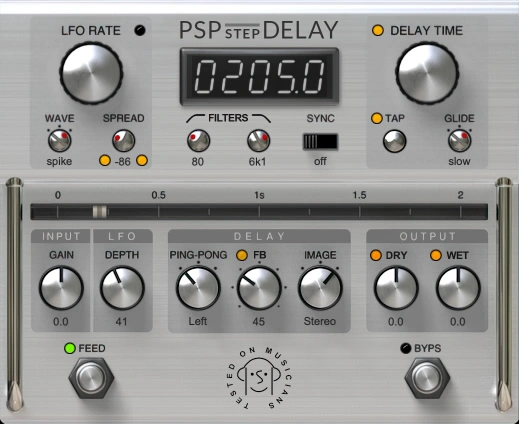This screenshot has height=424, width=519.
Task: Click the gain value 0.0 under GAIN
Action: point(61,322)
